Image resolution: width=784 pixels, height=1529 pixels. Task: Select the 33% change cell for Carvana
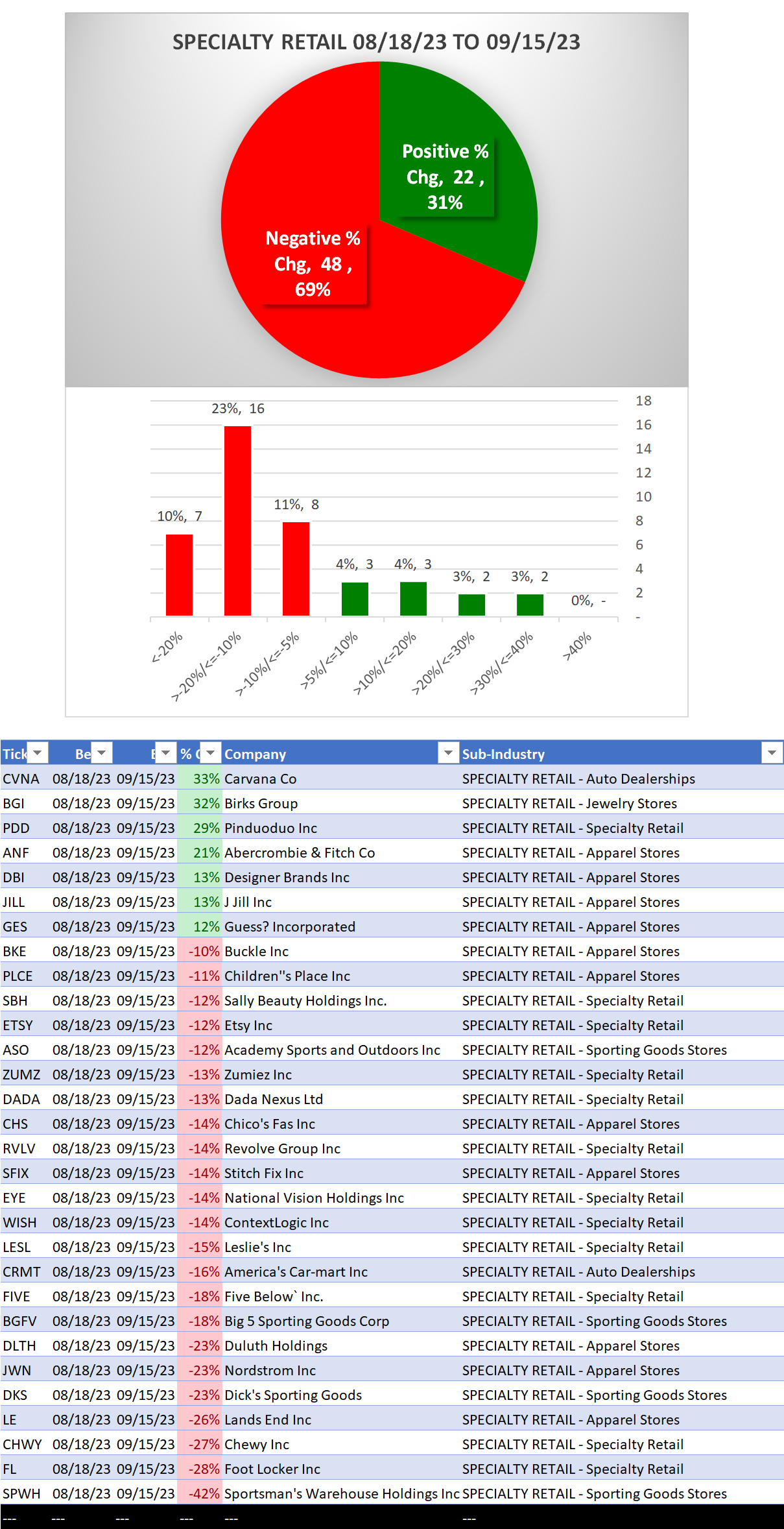click(200, 778)
